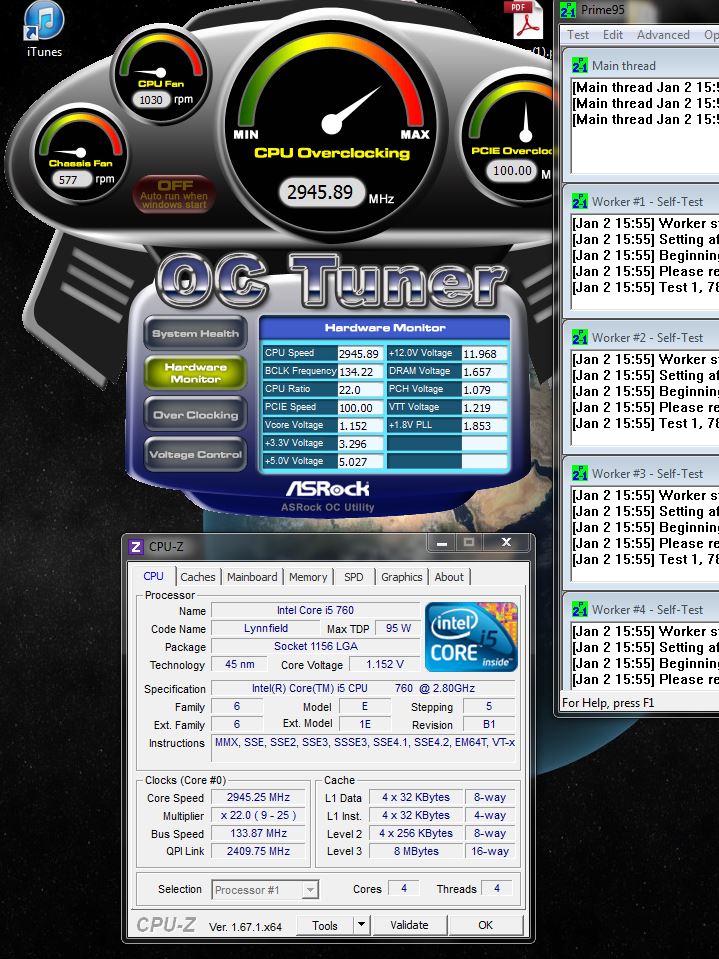The image size is (719, 959).
Task: Click the Tools button in CPU-Z
Action: click(x=325, y=925)
